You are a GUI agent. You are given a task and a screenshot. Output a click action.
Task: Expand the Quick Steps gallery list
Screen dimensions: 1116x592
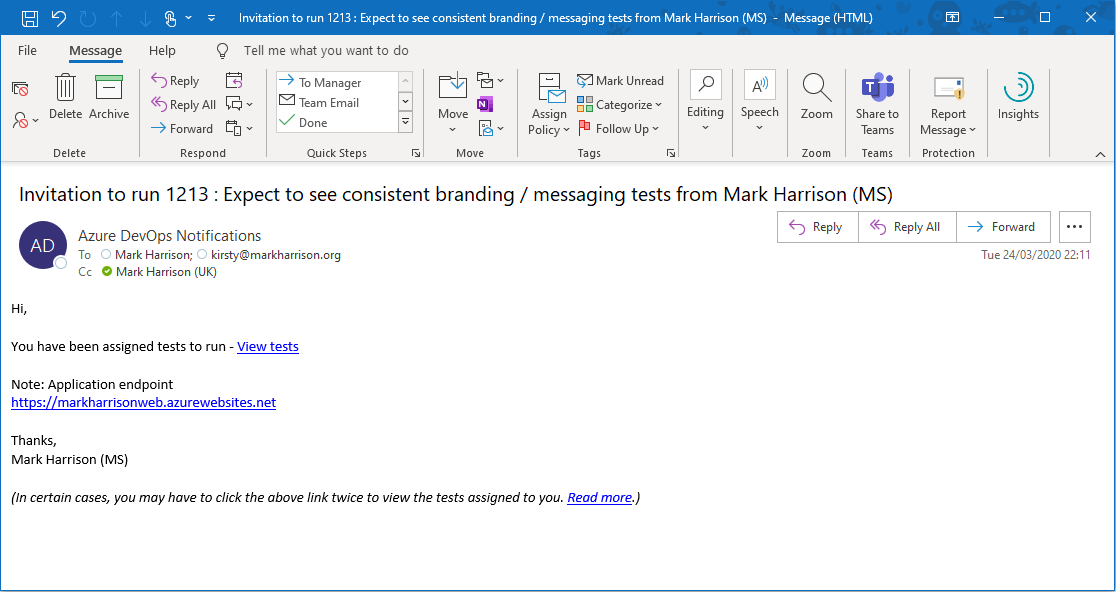[x=405, y=122]
